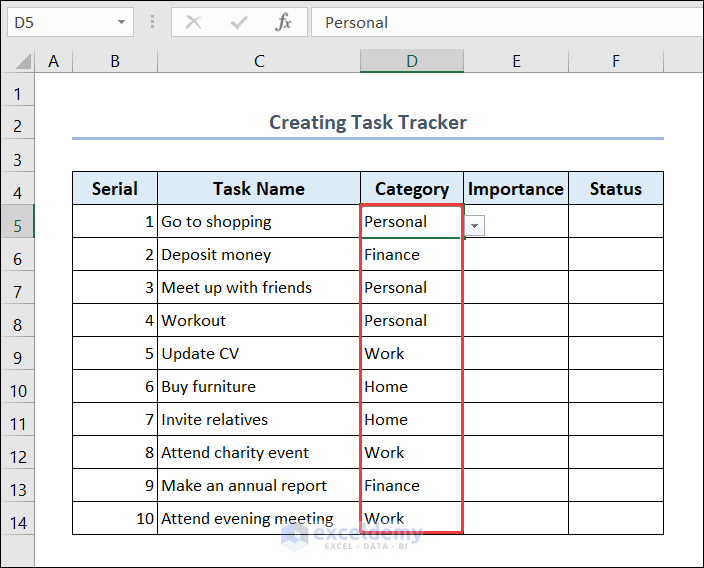Click Home category in Invite relatives row
The image size is (704, 568).
point(412,419)
